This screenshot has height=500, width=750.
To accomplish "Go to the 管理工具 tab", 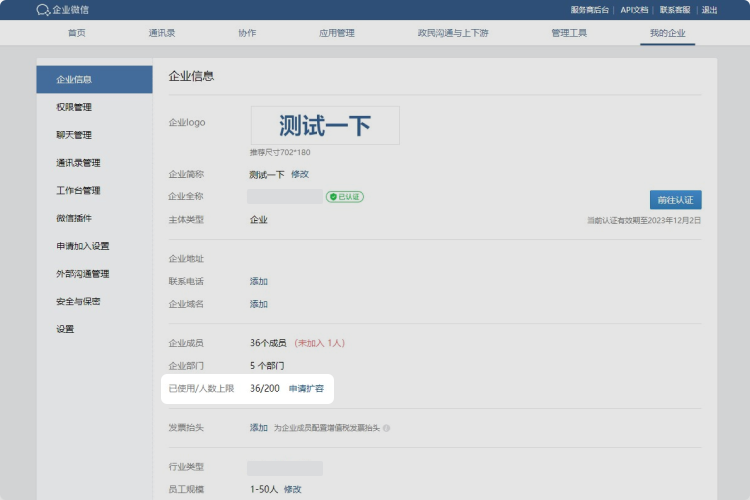I will (x=569, y=33).
